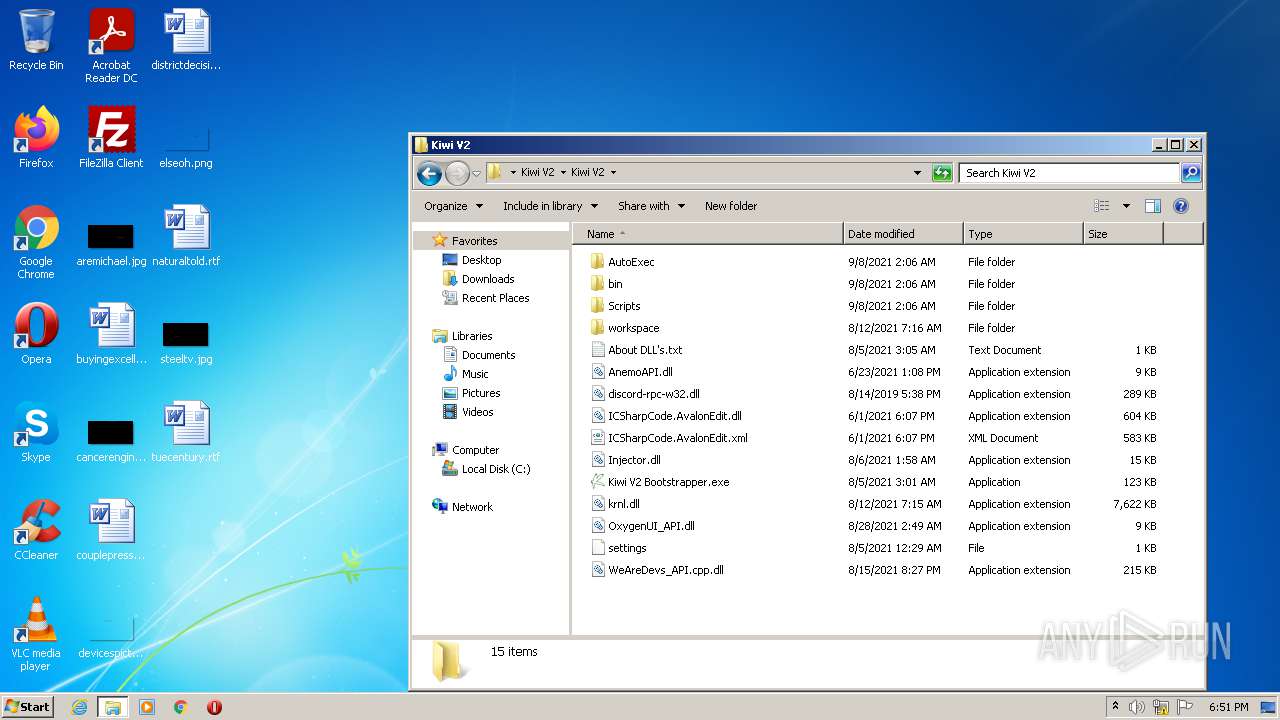Screen dimensions: 1280x720
Task: Expand more view options arrow
Action: tap(1126, 206)
